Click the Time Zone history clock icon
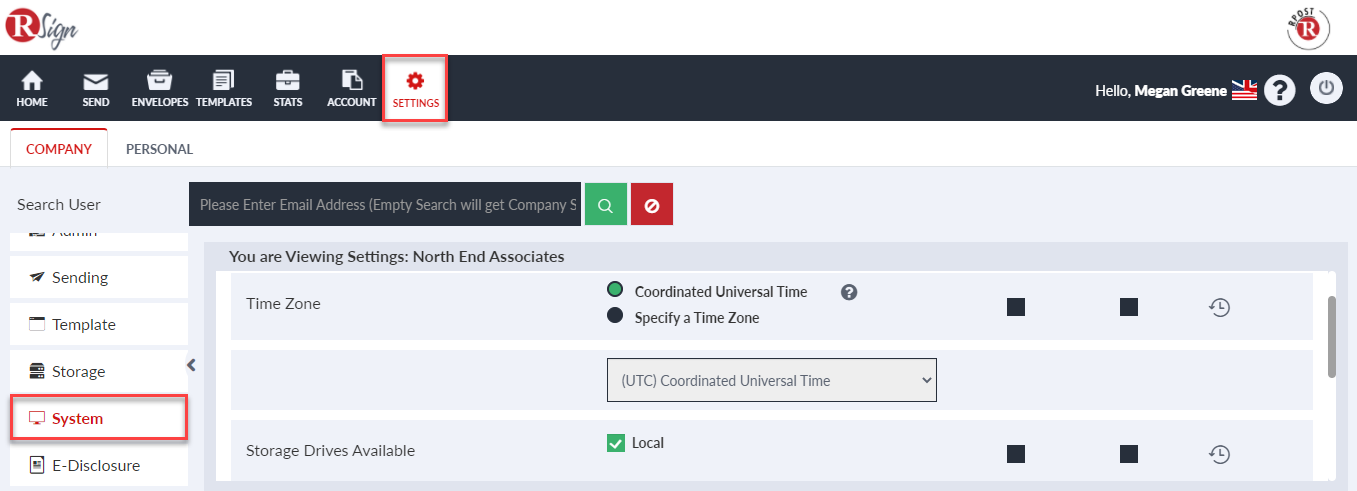 [1219, 308]
